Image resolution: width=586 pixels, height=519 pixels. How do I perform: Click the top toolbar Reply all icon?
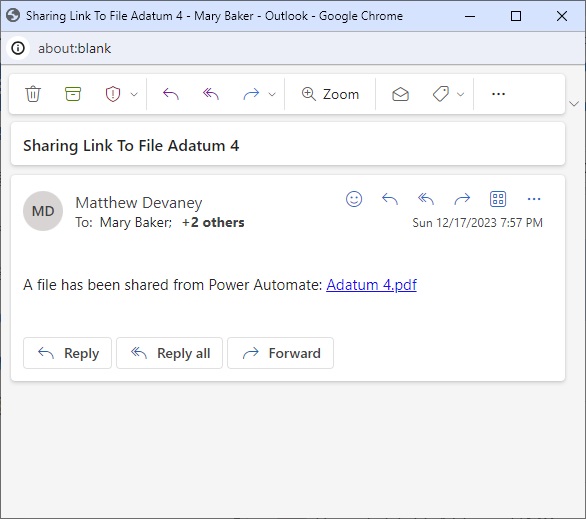tap(211, 94)
